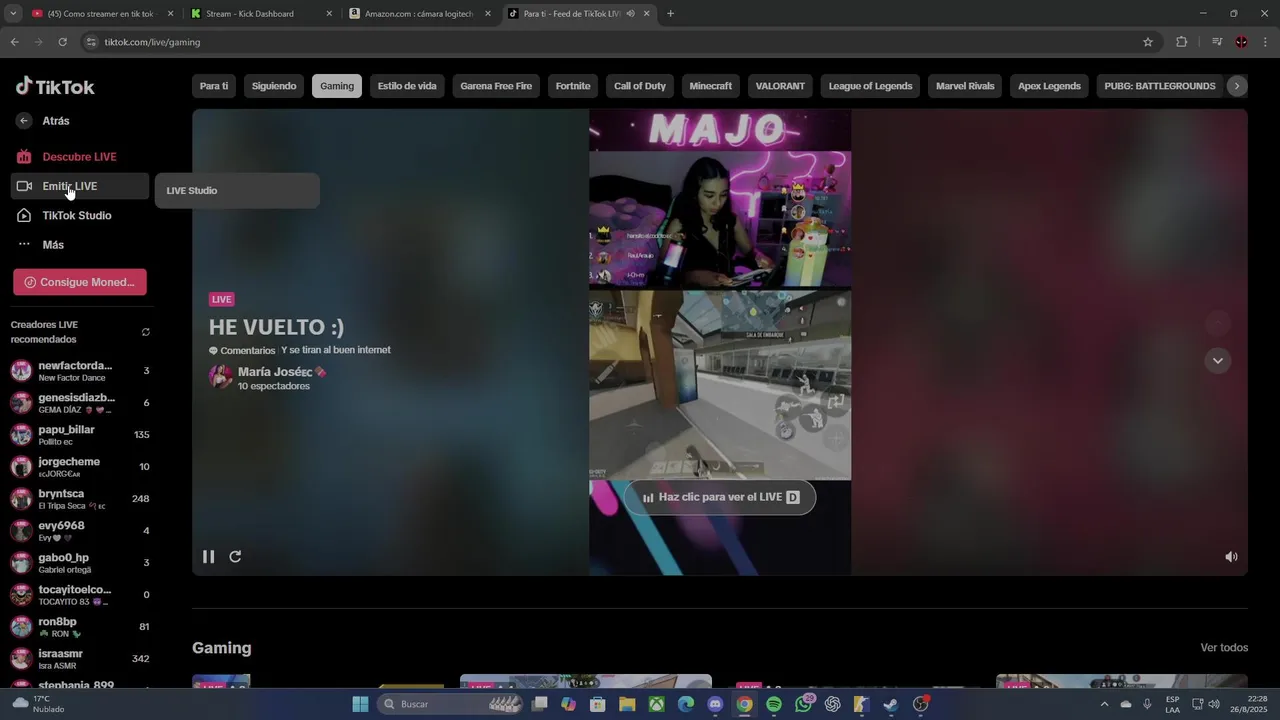Screen dimensions: 1280x720
Task: Open Spotify from the taskbar
Action: point(774,704)
